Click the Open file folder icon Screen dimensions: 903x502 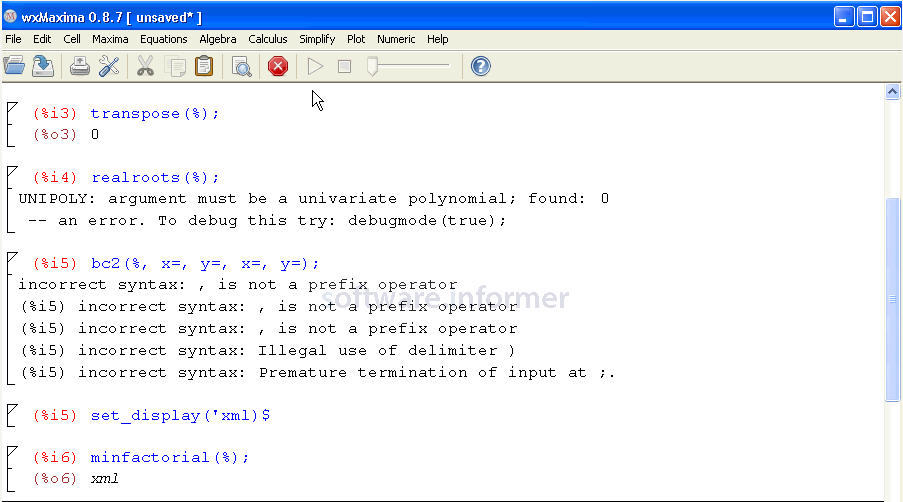click(x=14, y=66)
